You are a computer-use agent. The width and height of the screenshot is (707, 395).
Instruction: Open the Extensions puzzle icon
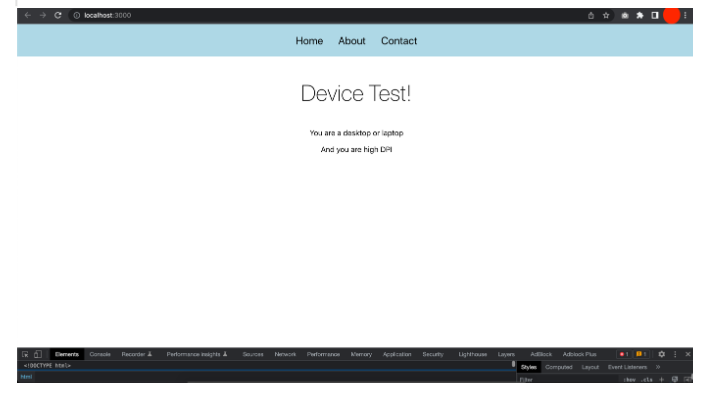click(640, 15)
